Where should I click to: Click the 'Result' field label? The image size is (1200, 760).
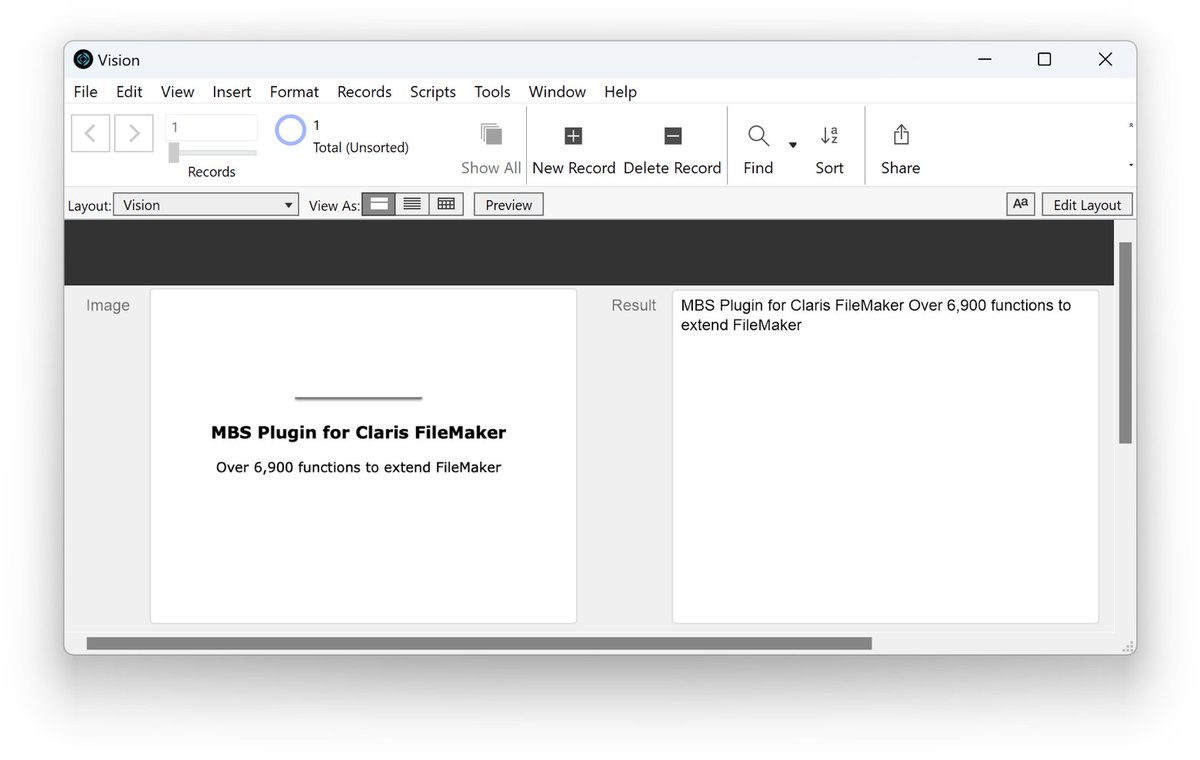634,306
